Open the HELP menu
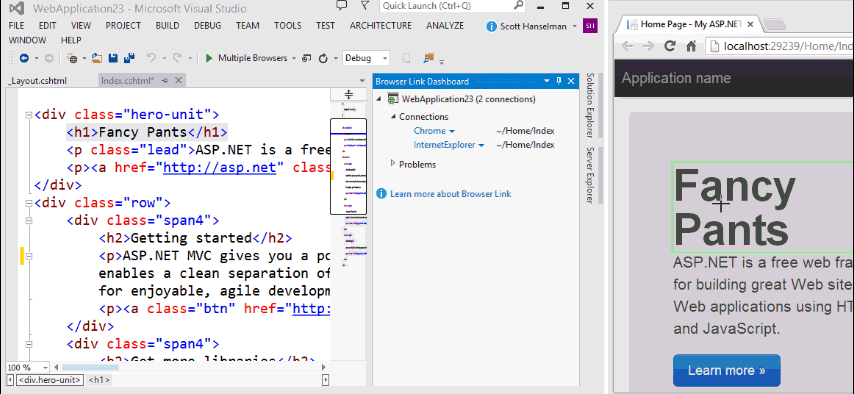Image resolution: width=854 pixels, height=394 pixels. coord(71,40)
